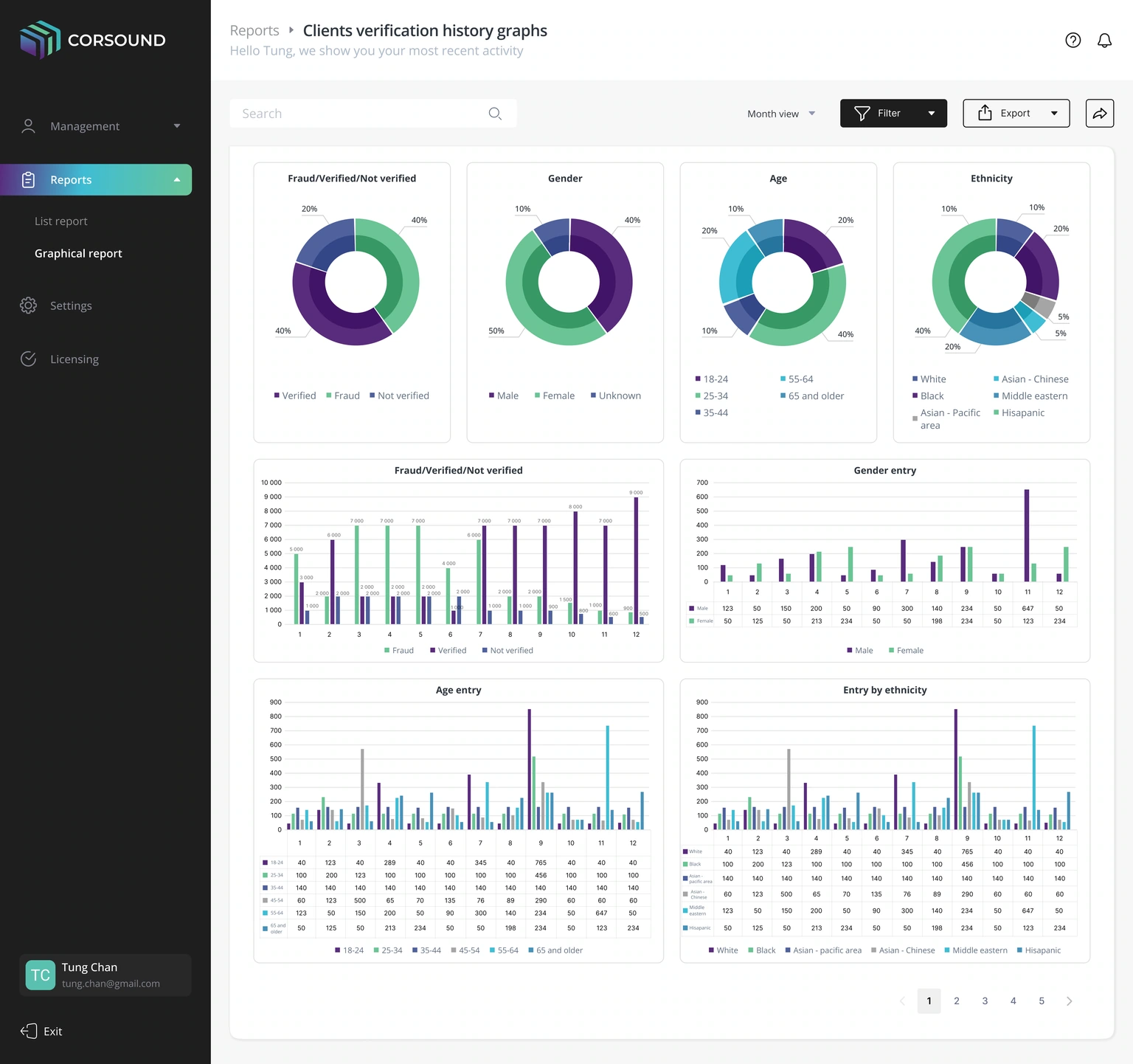Click the Female legend swatch in Gender pie
Screen dimensions: 1133x1064
[538, 395]
